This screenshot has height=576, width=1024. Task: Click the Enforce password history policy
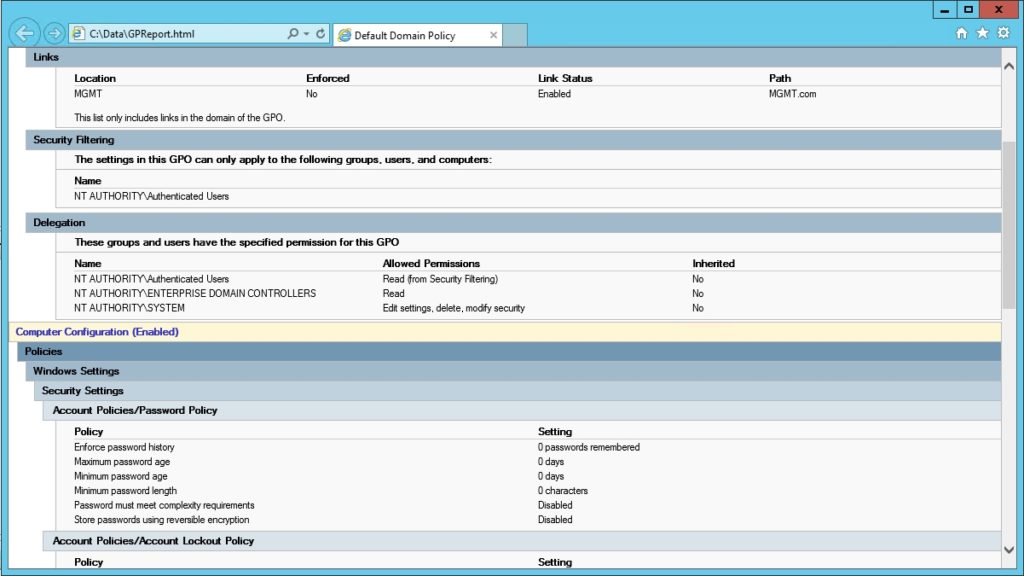pyautogui.click(x=124, y=447)
